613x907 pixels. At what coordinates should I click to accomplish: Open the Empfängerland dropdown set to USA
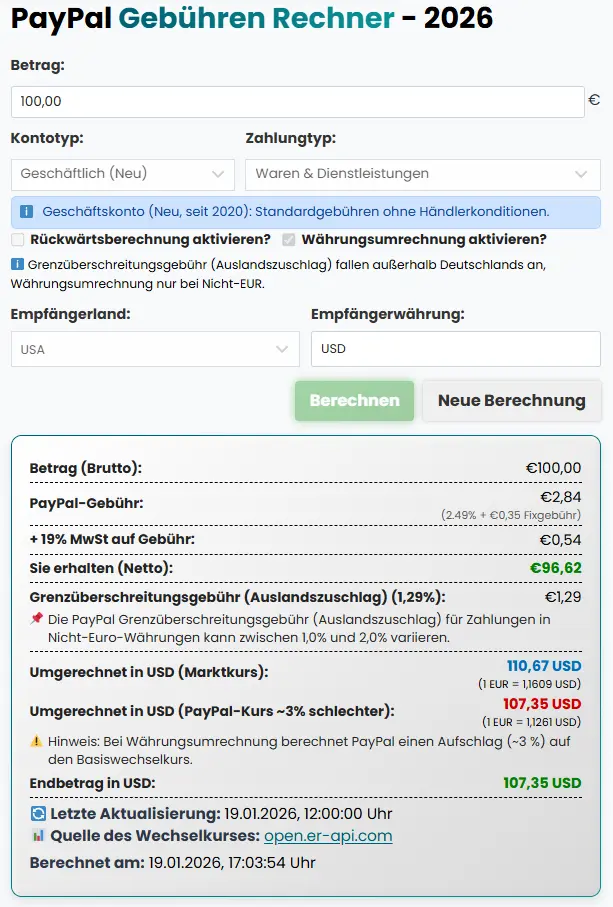click(155, 349)
